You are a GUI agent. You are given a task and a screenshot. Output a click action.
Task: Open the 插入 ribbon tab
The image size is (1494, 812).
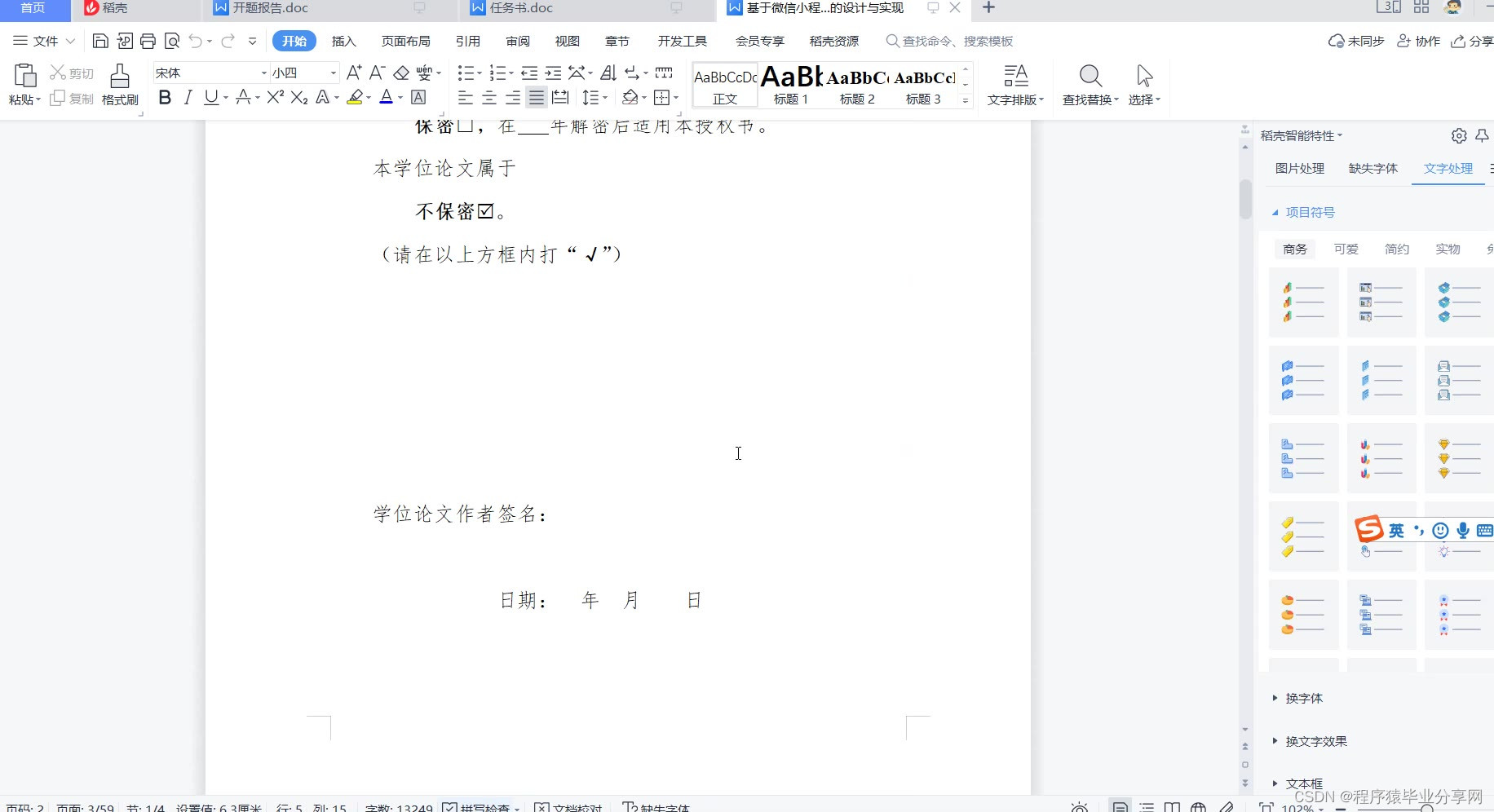click(x=344, y=41)
